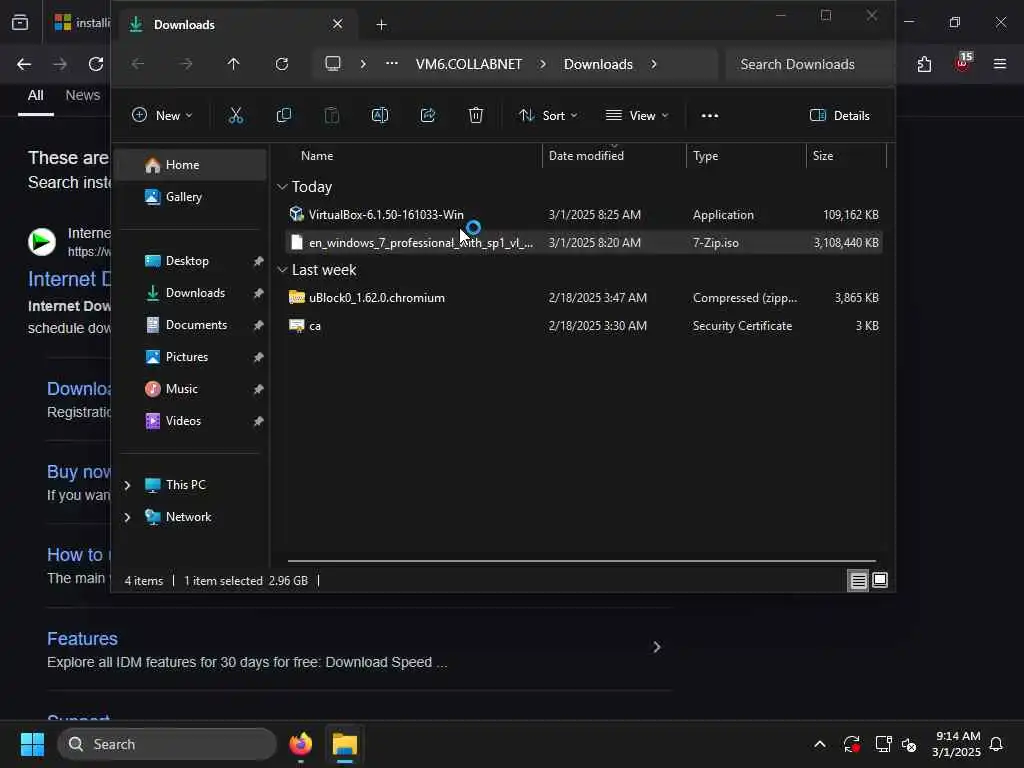
Task: Open Home in the navigation pane
Action: [191, 165]
